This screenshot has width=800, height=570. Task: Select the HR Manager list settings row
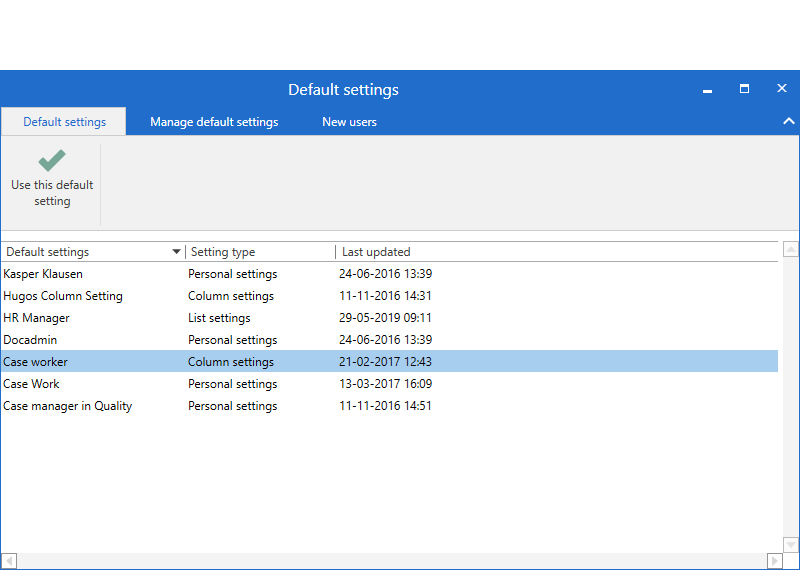[x=37, y=318]
